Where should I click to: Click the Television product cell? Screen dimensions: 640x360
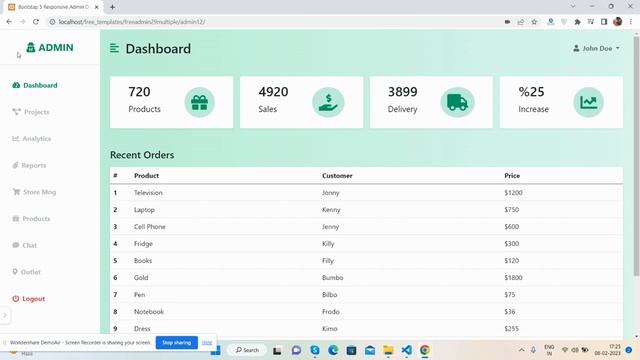pos(148,193)
